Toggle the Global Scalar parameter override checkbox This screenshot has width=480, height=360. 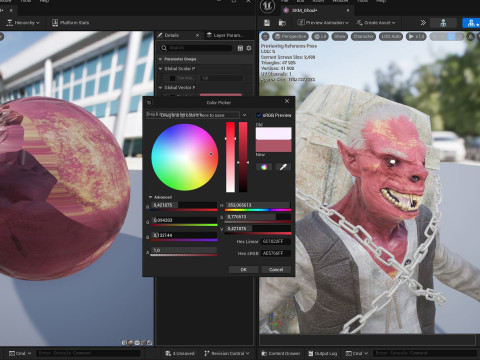[172, 78]
